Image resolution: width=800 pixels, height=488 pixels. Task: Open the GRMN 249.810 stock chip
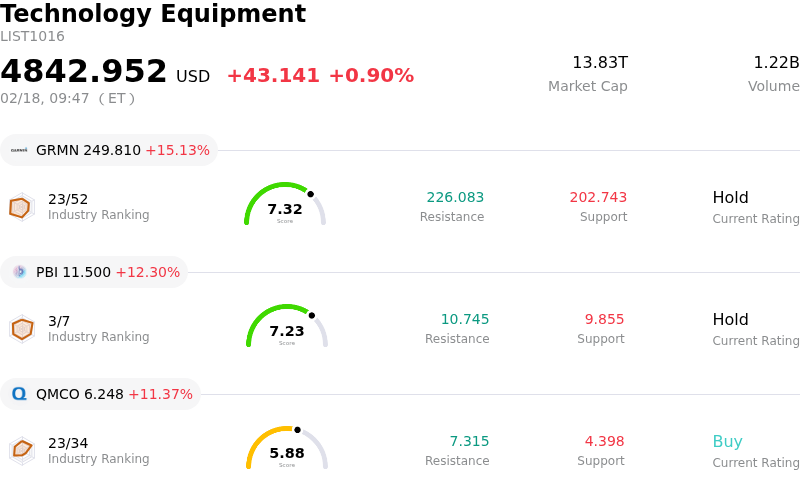tap(109, 150)
